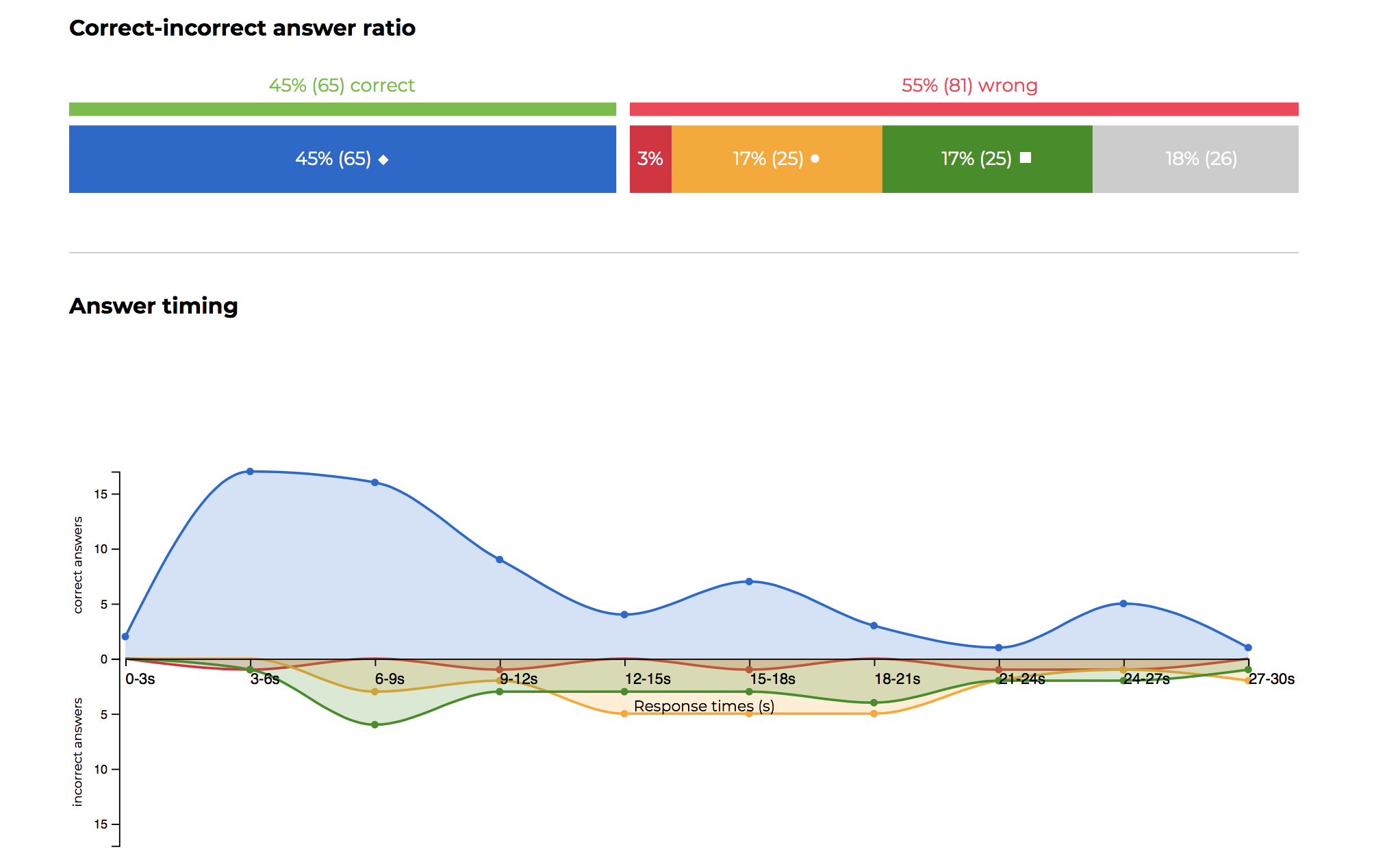Screen dimensions: 1400x862
Task: Click the 27-30s axis label
Action: point(1271,679)
